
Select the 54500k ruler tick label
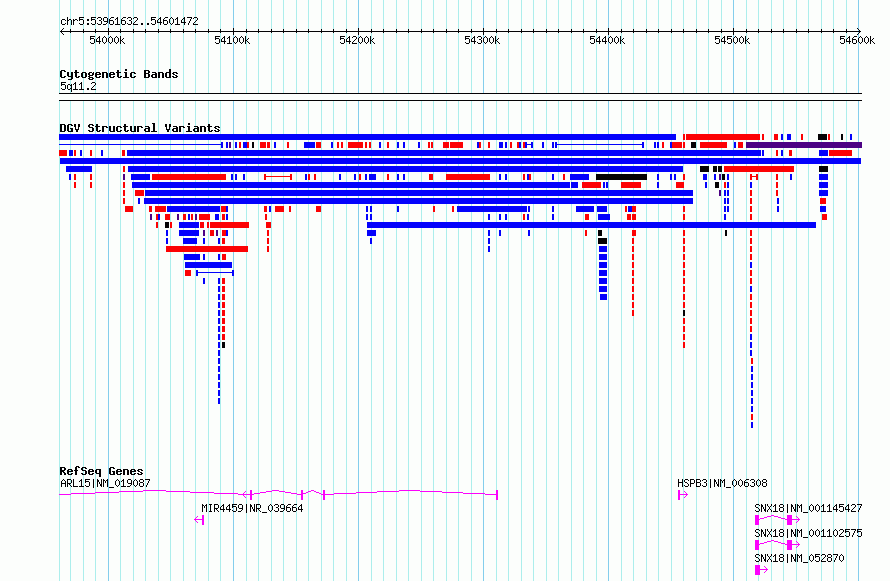732,40
